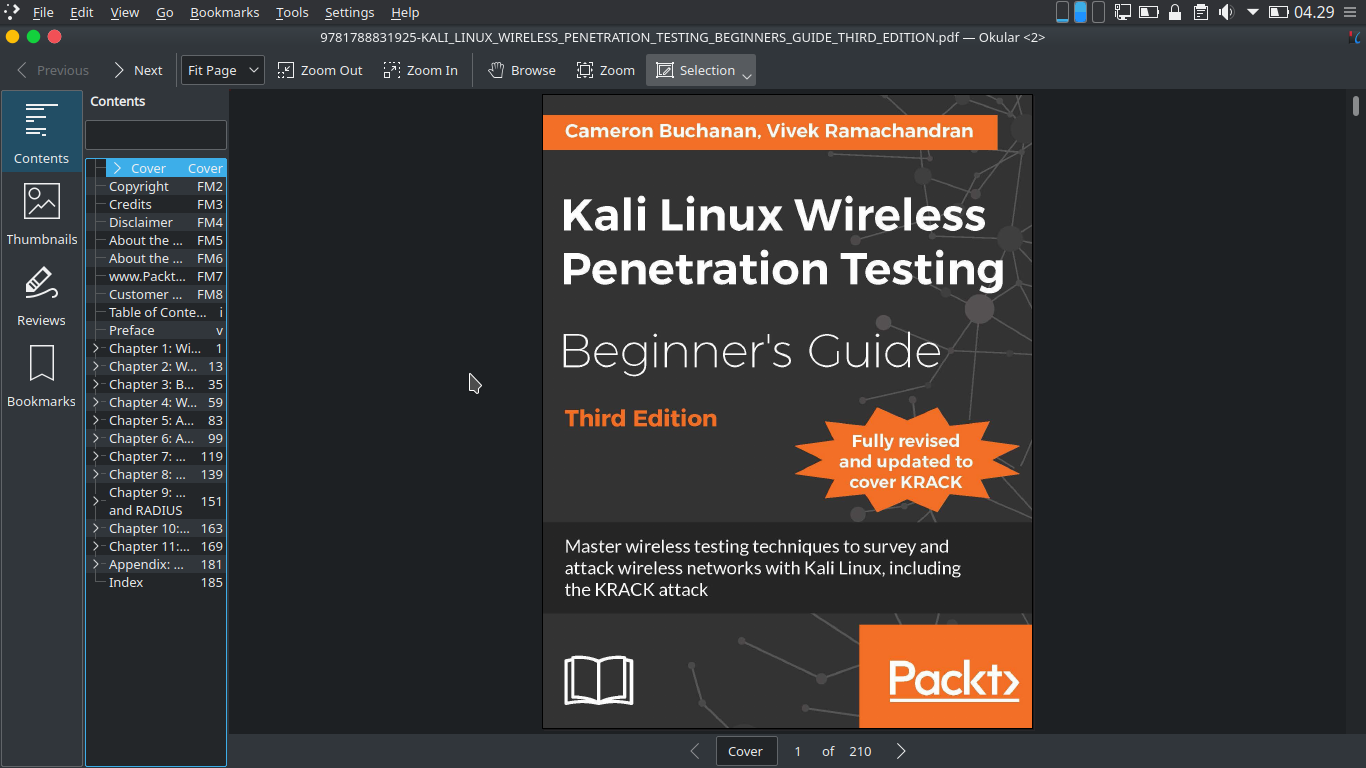The width and height of the screenshot is (1366, 768).
Task: Open the clipboard tray icon
Action: [x=1201, y=12]
